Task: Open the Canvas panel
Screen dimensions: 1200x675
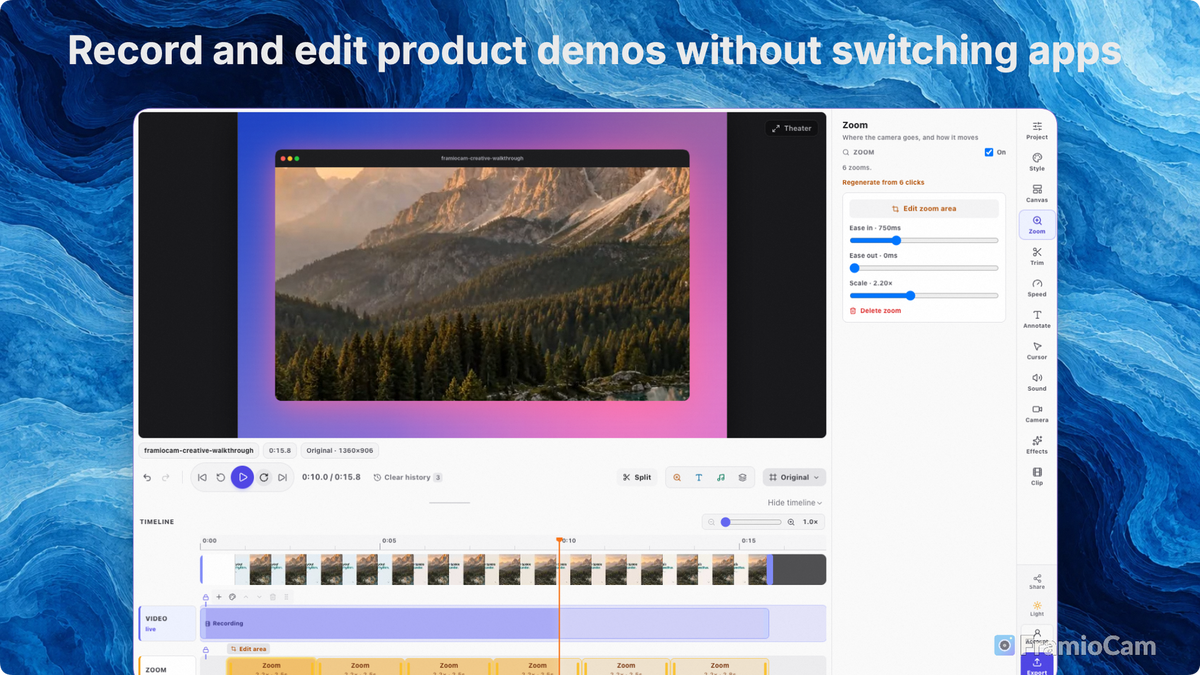Action: point(1037,193)
